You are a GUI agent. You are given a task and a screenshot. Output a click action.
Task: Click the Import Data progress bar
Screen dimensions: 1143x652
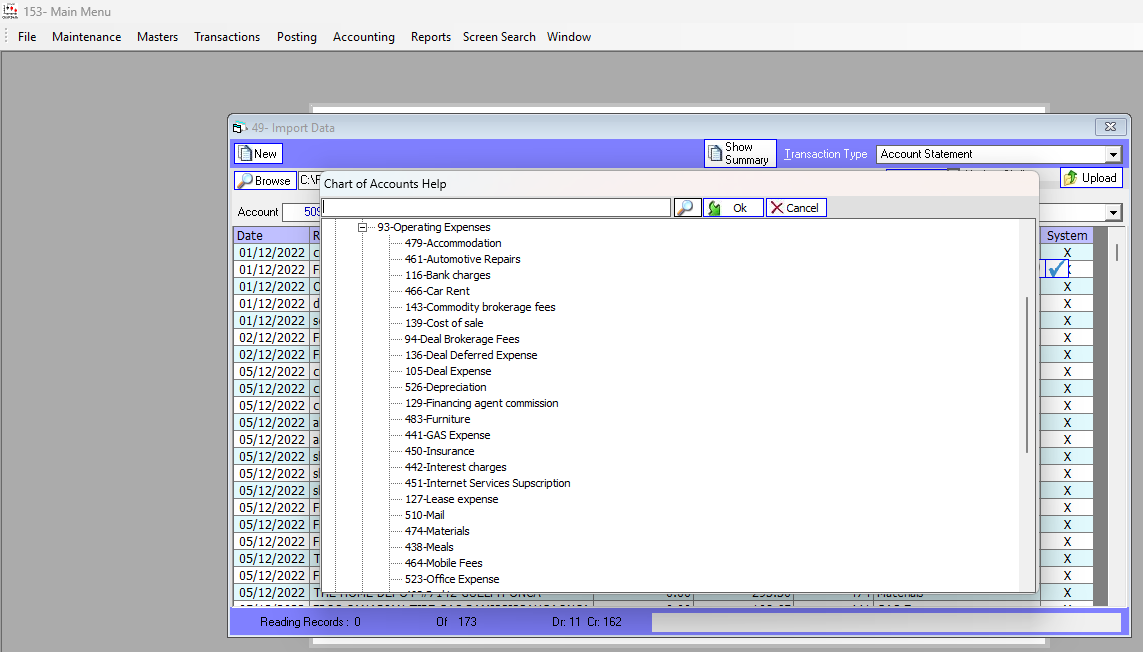(x=886, y=622)
